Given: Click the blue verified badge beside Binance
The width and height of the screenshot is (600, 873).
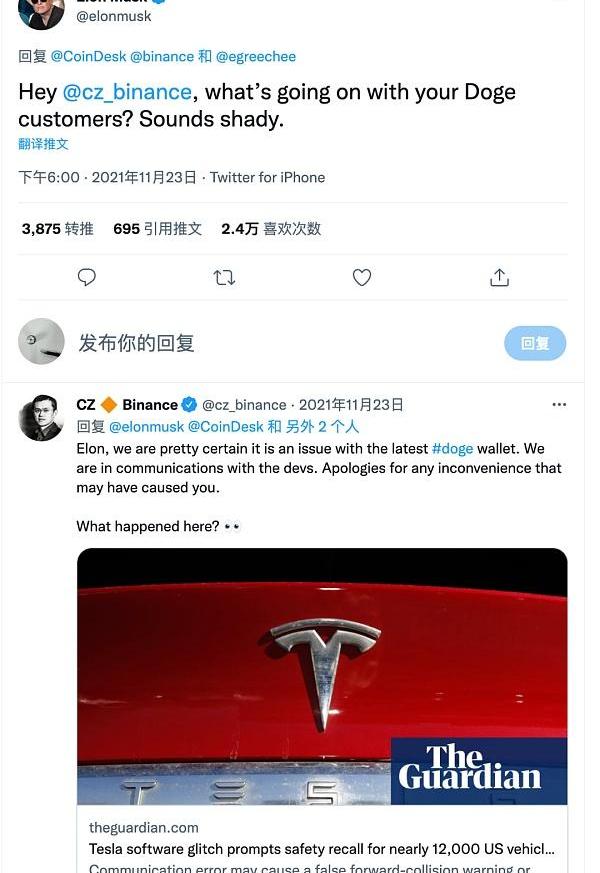Looking at the screenshot, I should [190, 405].
